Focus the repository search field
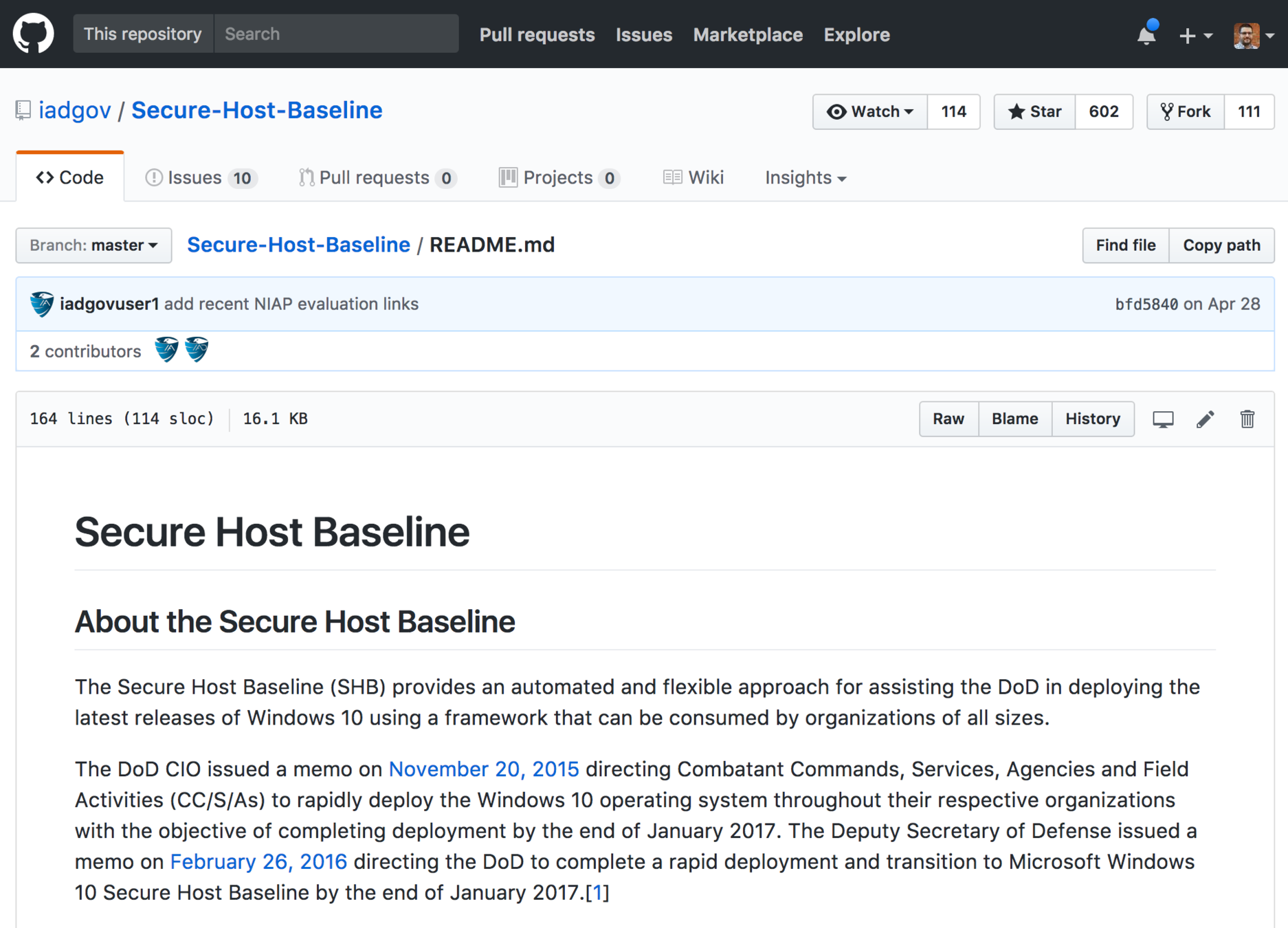 336,34
